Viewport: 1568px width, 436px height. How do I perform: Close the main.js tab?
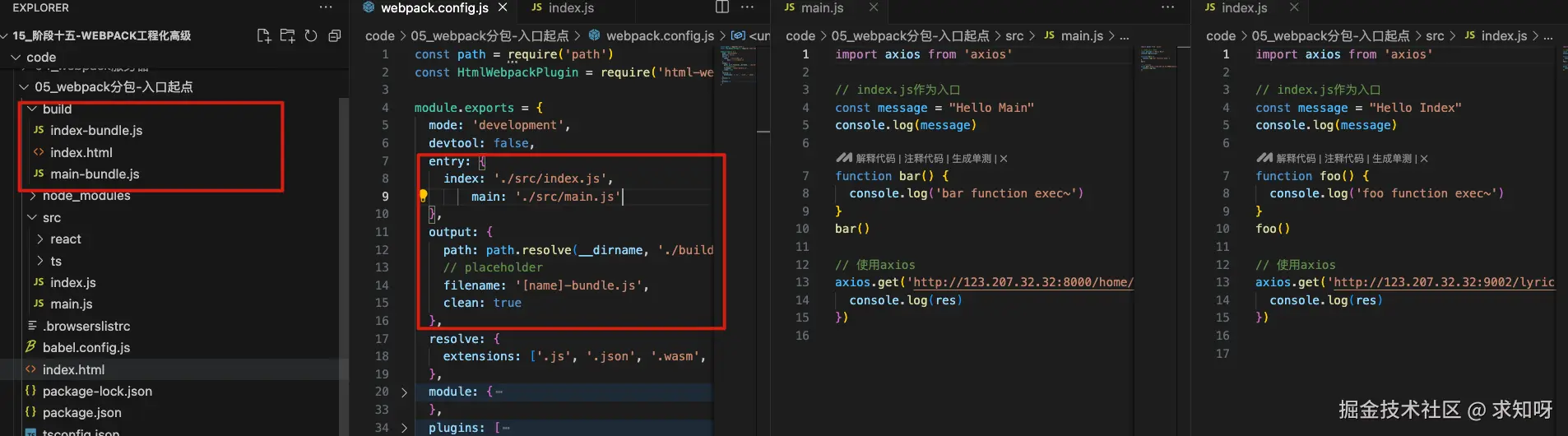pos(874,7)
